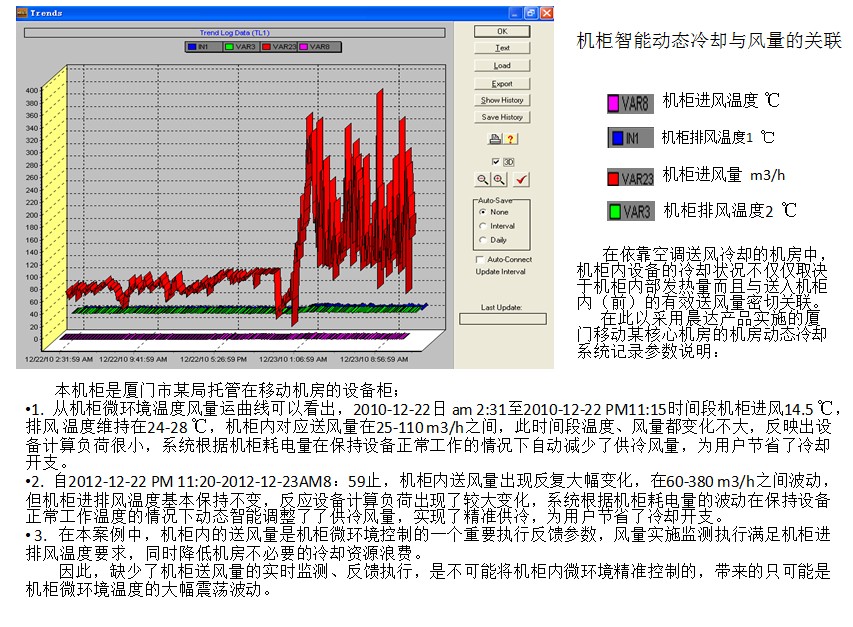Image resolution: width=853 pixels, height=627 pixels.
Task: Minimize the Trends window
Action: [516, 13]
